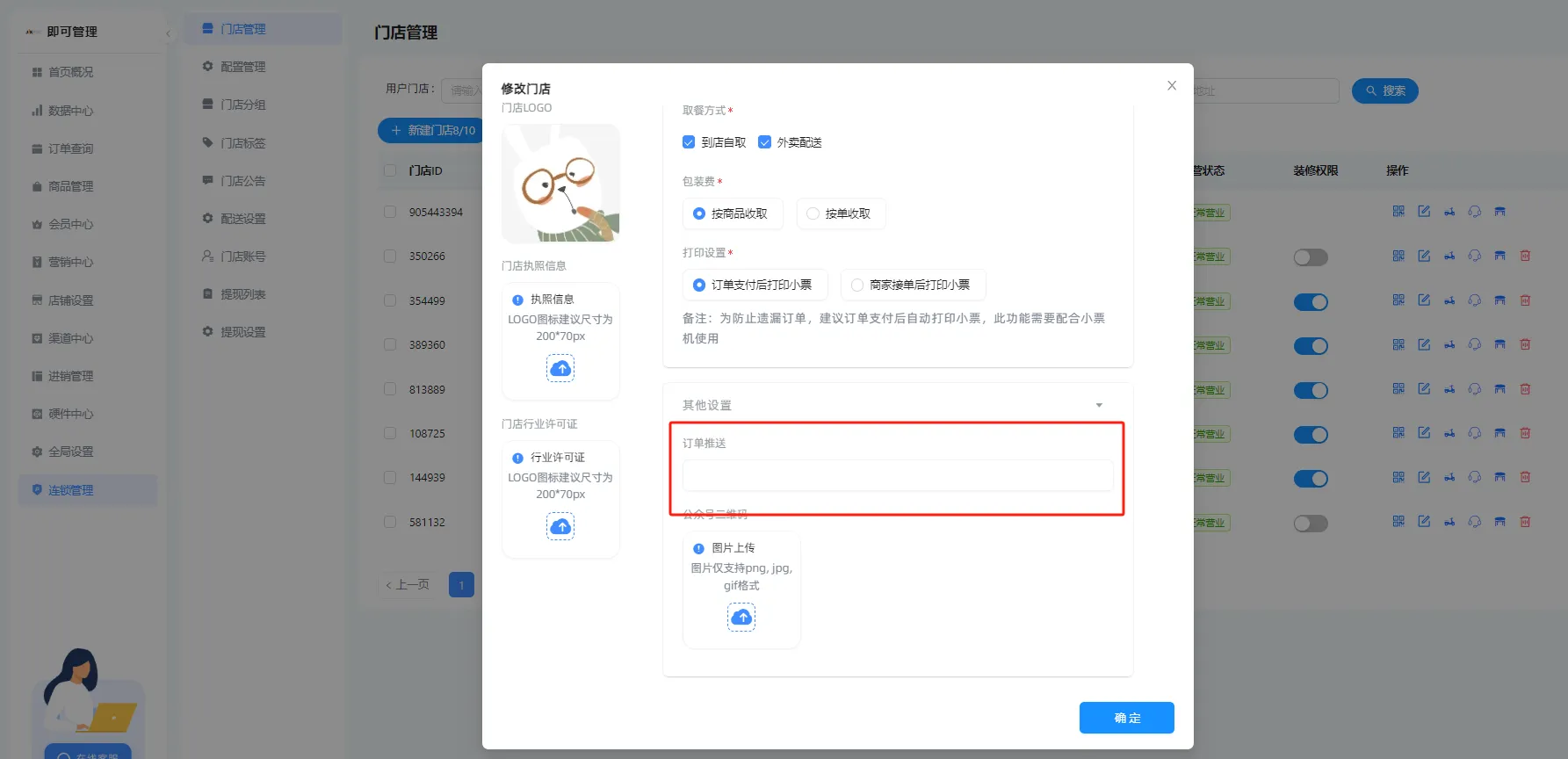Click the 新建门店8/10 button

431,130
